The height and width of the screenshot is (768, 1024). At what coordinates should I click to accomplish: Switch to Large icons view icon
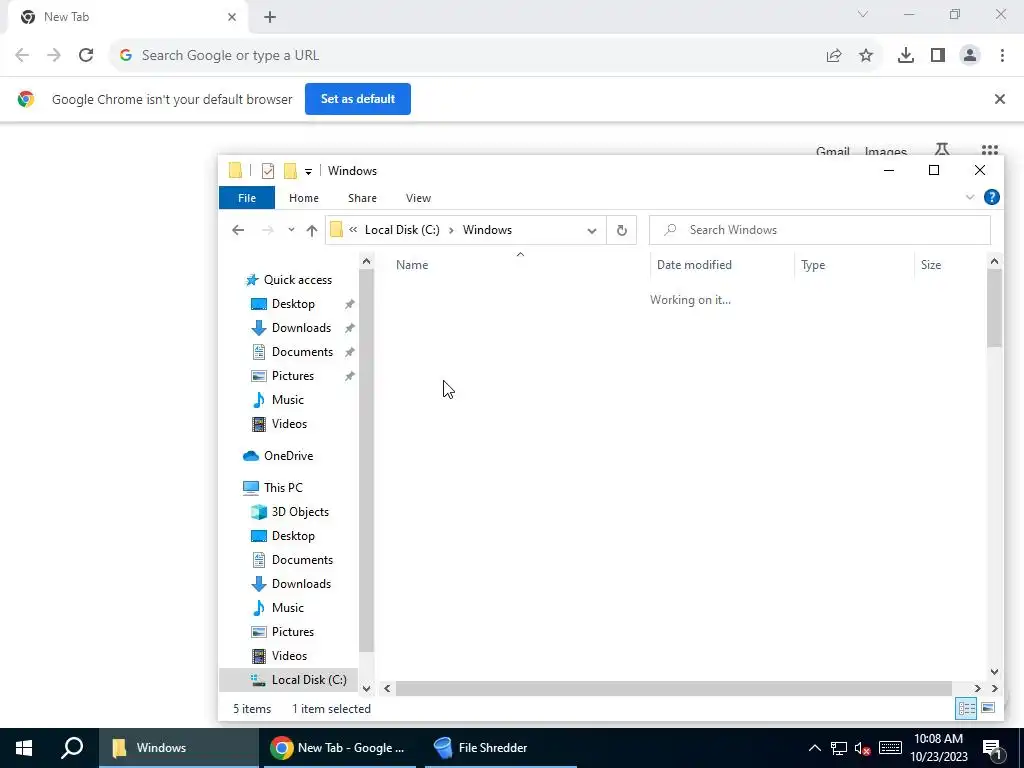(x=987, y=708)
